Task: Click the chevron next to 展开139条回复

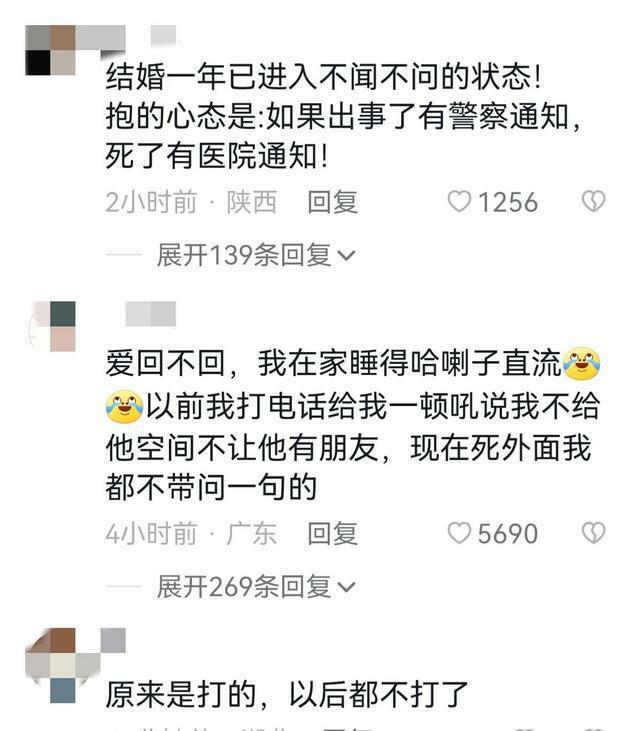Action: (346, 256)
